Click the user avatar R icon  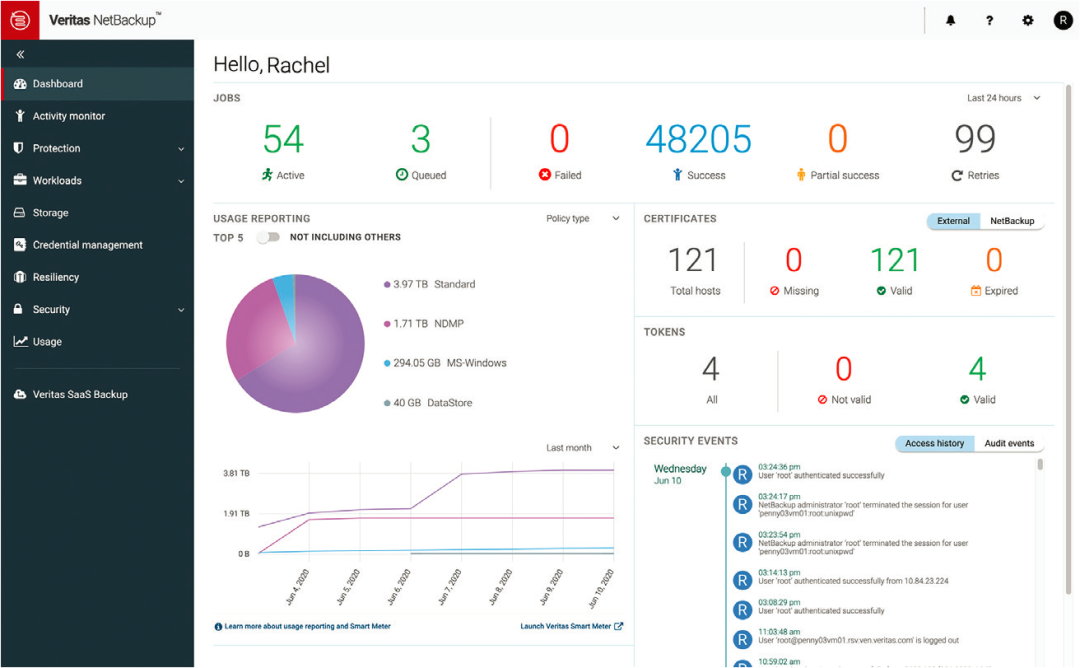[x=1062, y=20]
